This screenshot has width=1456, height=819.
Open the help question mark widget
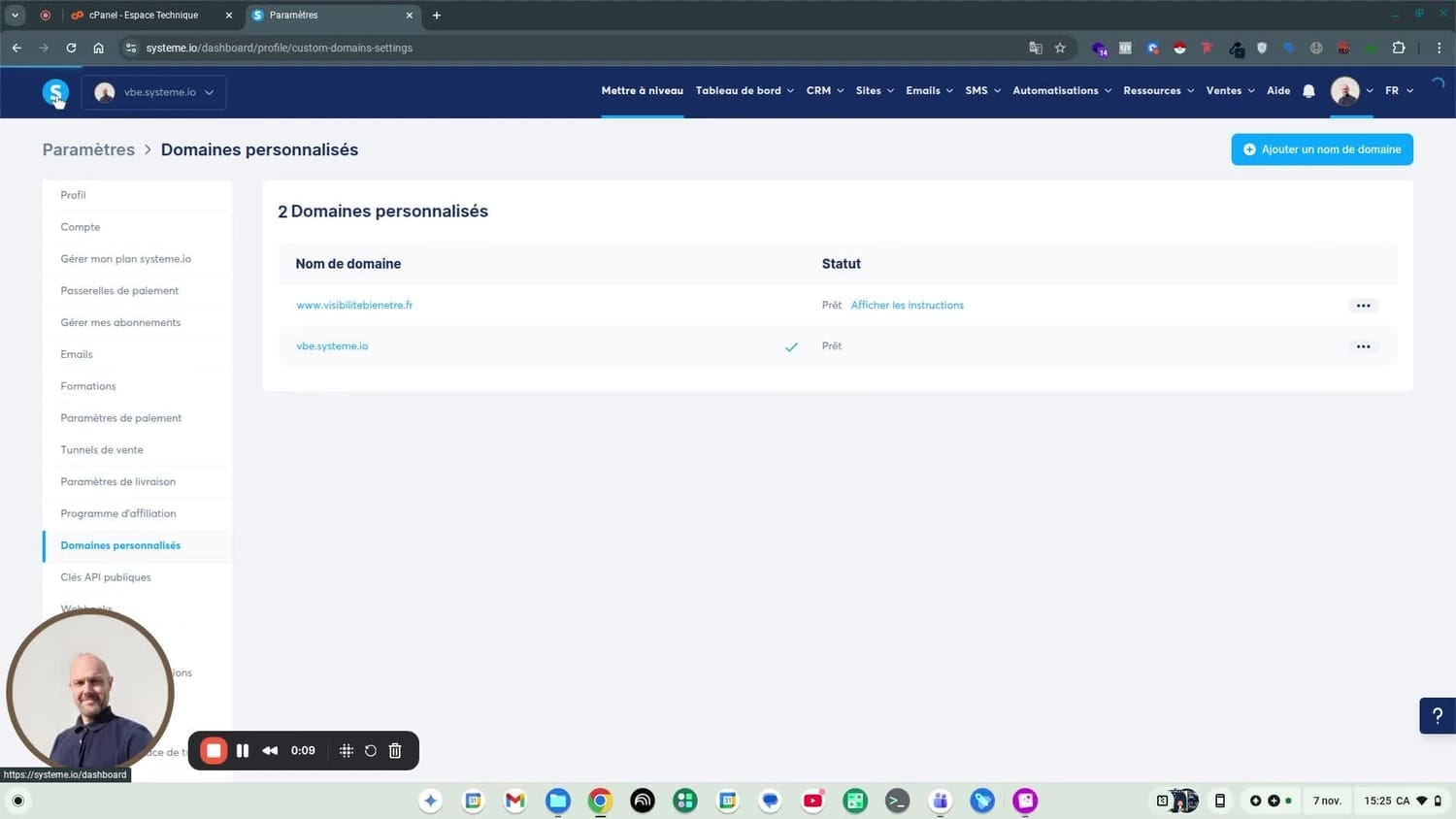pyautogui.click(x=1437, y=715)
